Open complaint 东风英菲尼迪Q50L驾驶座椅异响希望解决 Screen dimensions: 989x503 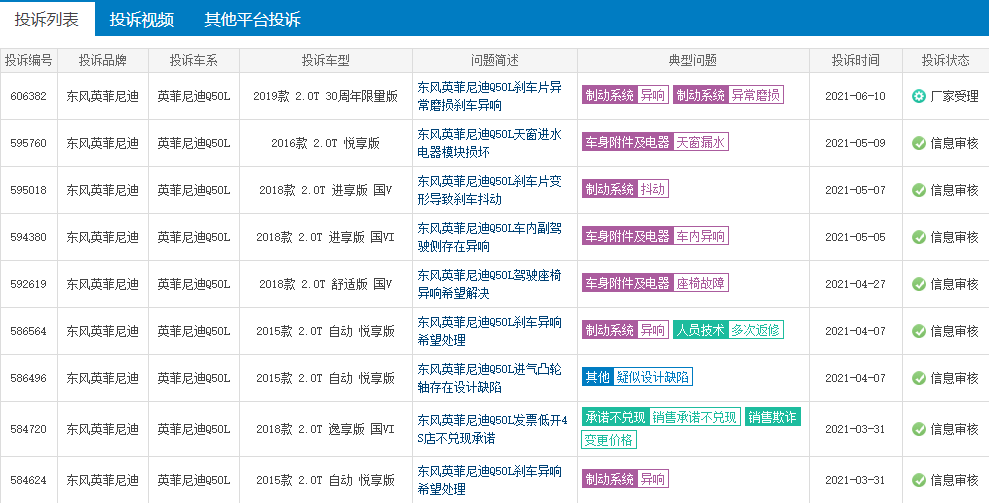click(489, 284)
